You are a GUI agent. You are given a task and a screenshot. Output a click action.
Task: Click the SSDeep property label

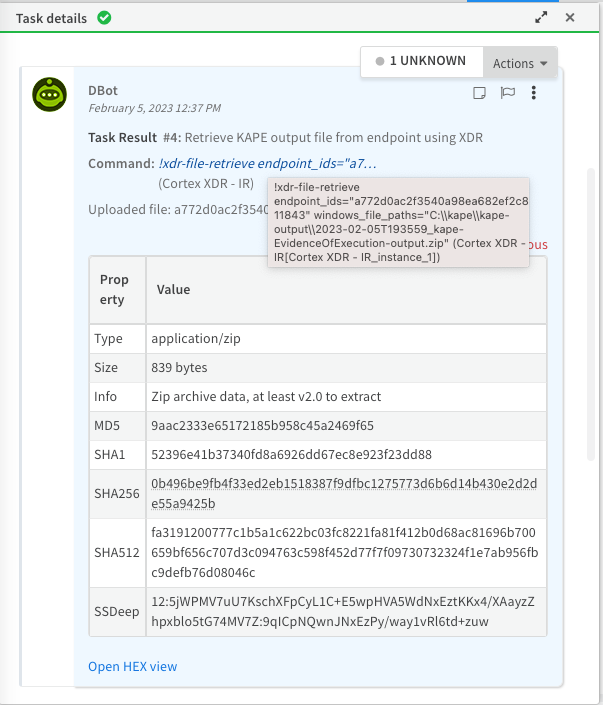[x=116, y=611]
